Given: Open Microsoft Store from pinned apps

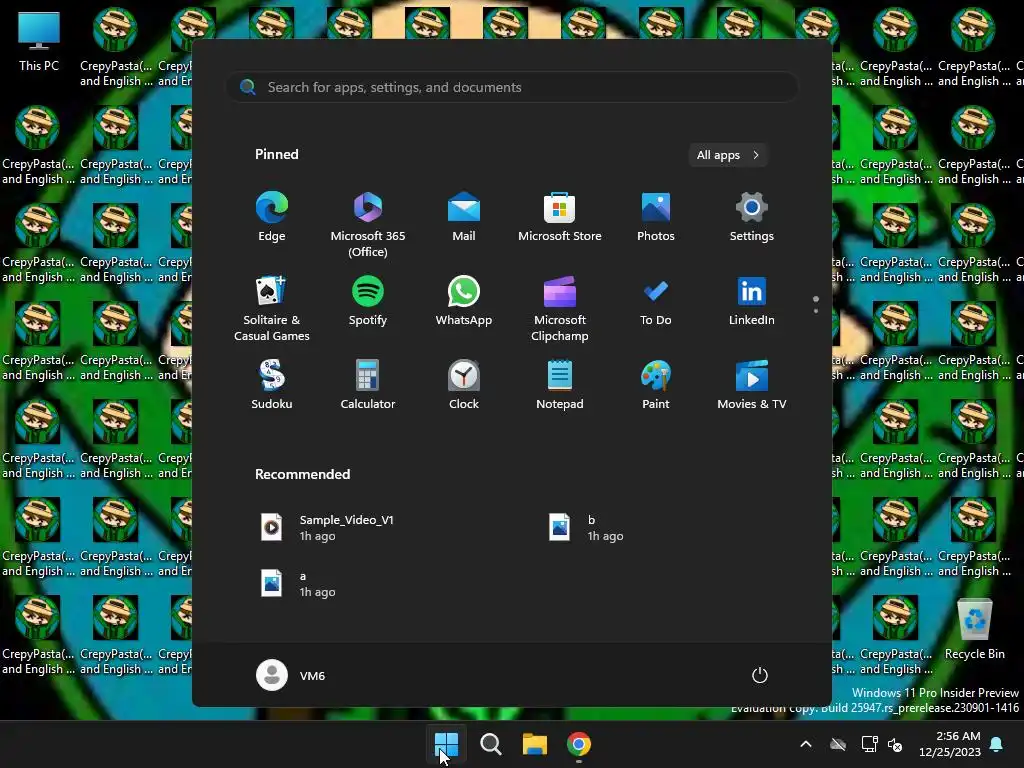Looking at the screenshot, I should coord(560,217).
